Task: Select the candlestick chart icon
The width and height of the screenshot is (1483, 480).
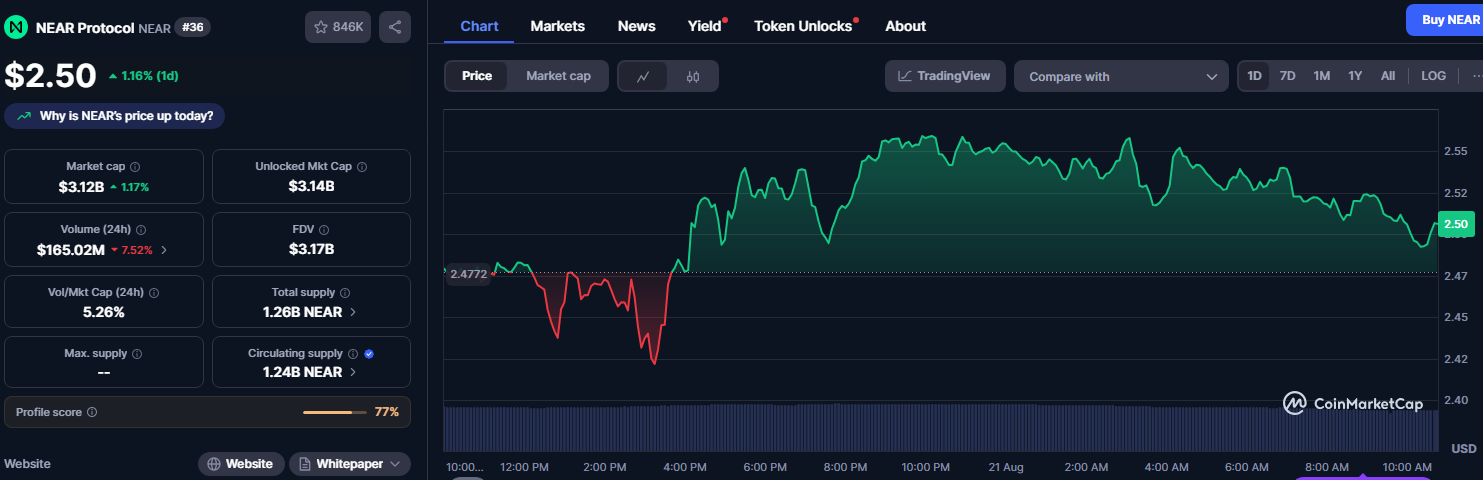Action: click(x=693, y=76)
